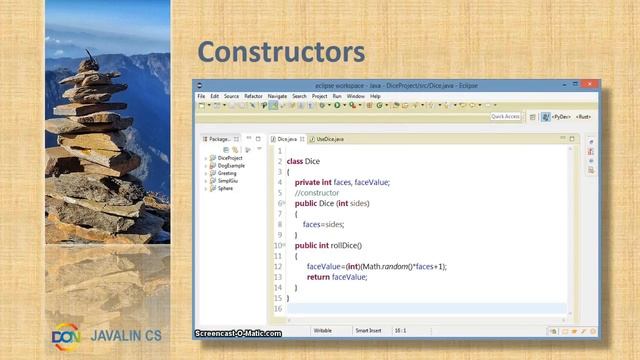The height and width of the screenshot is (360, 640).
Task: Open the Edit menu
Action: (215, 96)
